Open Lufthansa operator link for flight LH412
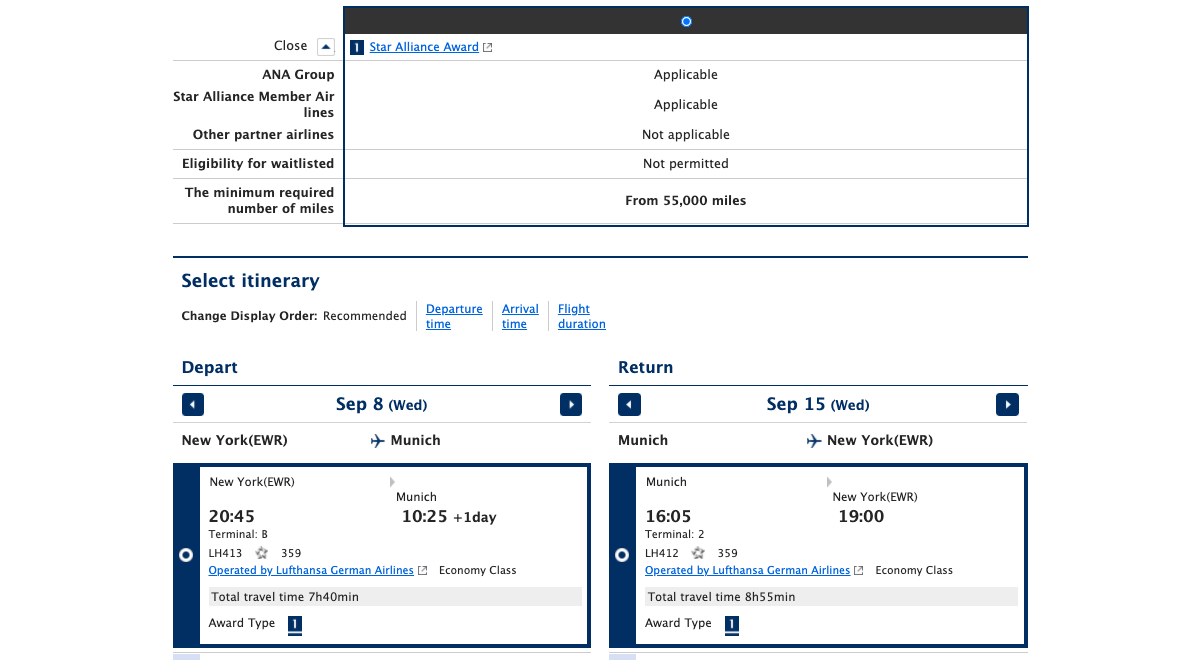Image resolution: width=1203 pixels, height=660 pixels. 747,570
